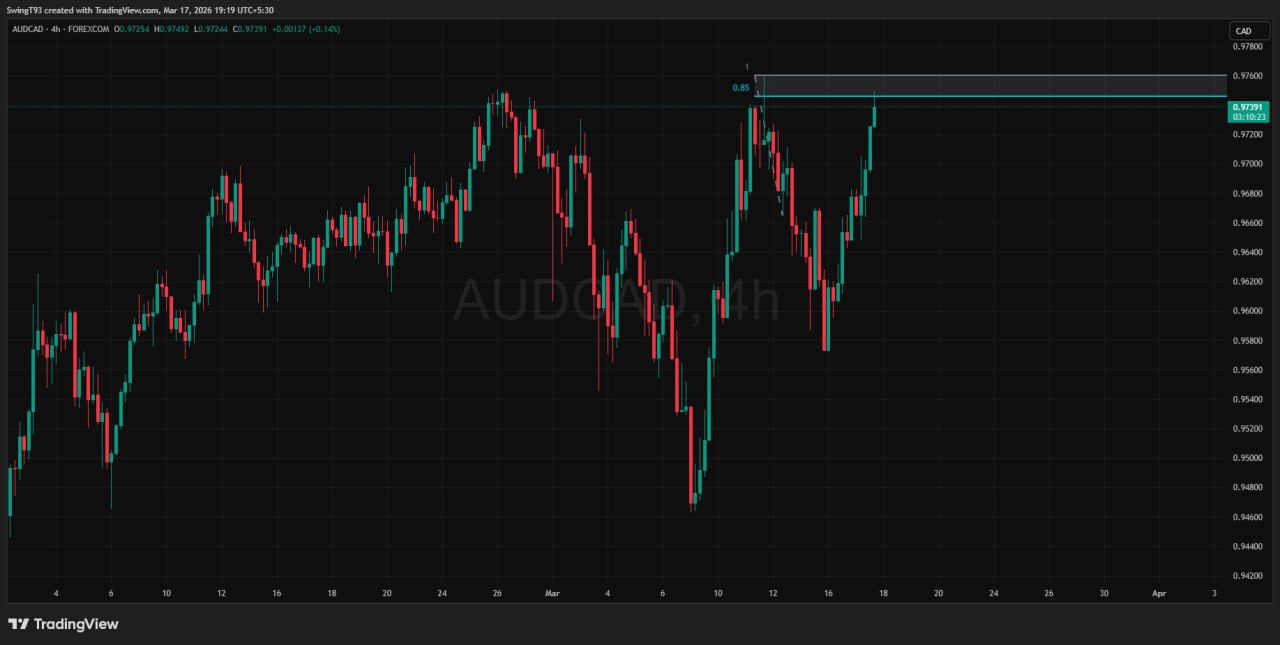Click the 30 date on time axis
1280x645 pixels.
[1104, 593]
